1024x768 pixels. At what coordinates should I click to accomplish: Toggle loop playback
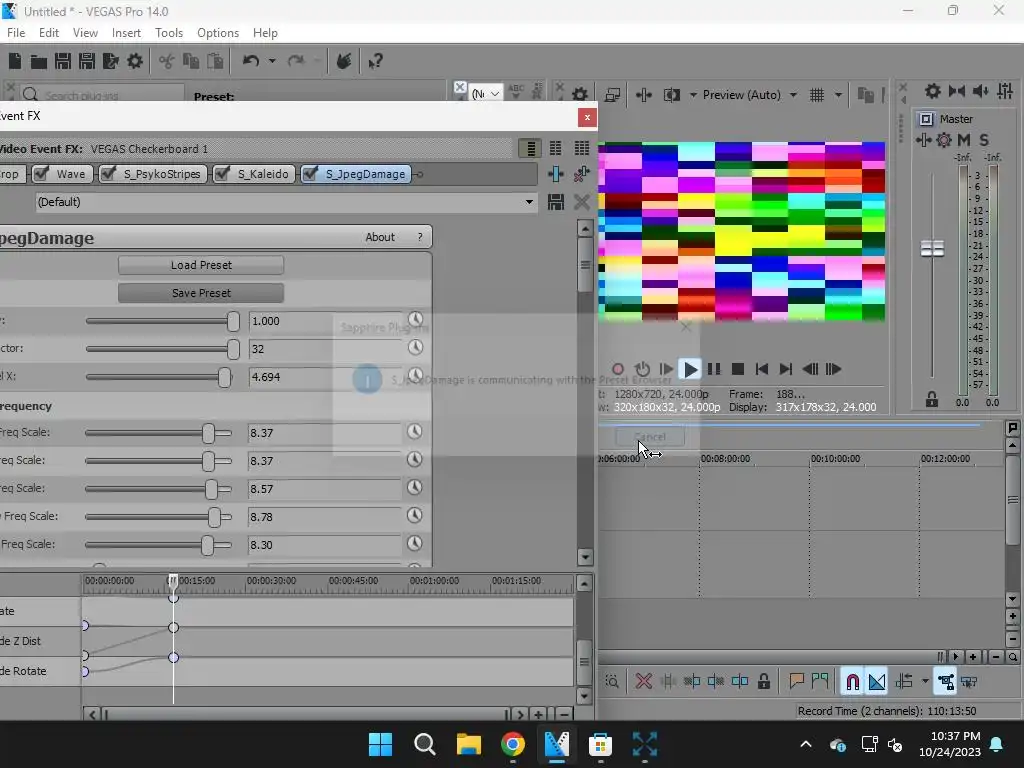coord(642,370)
